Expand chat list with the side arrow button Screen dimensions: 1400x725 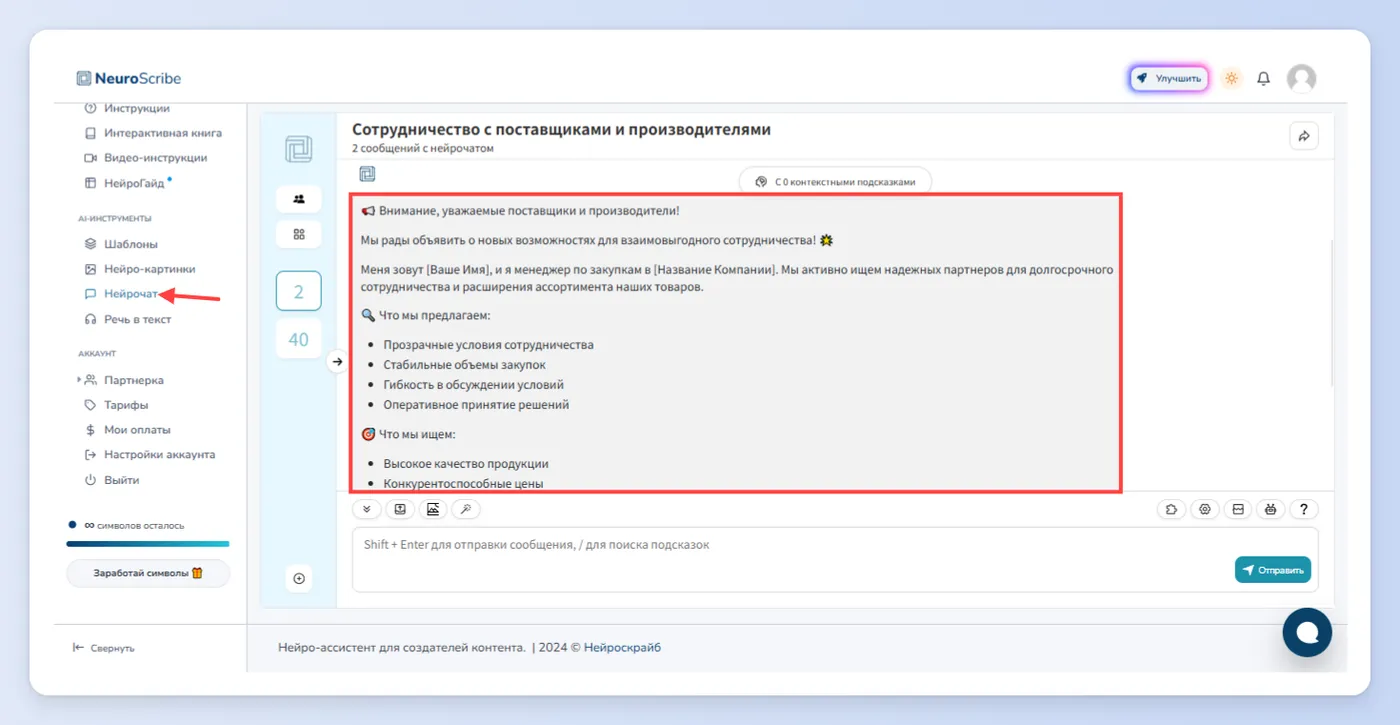point(337,361)
